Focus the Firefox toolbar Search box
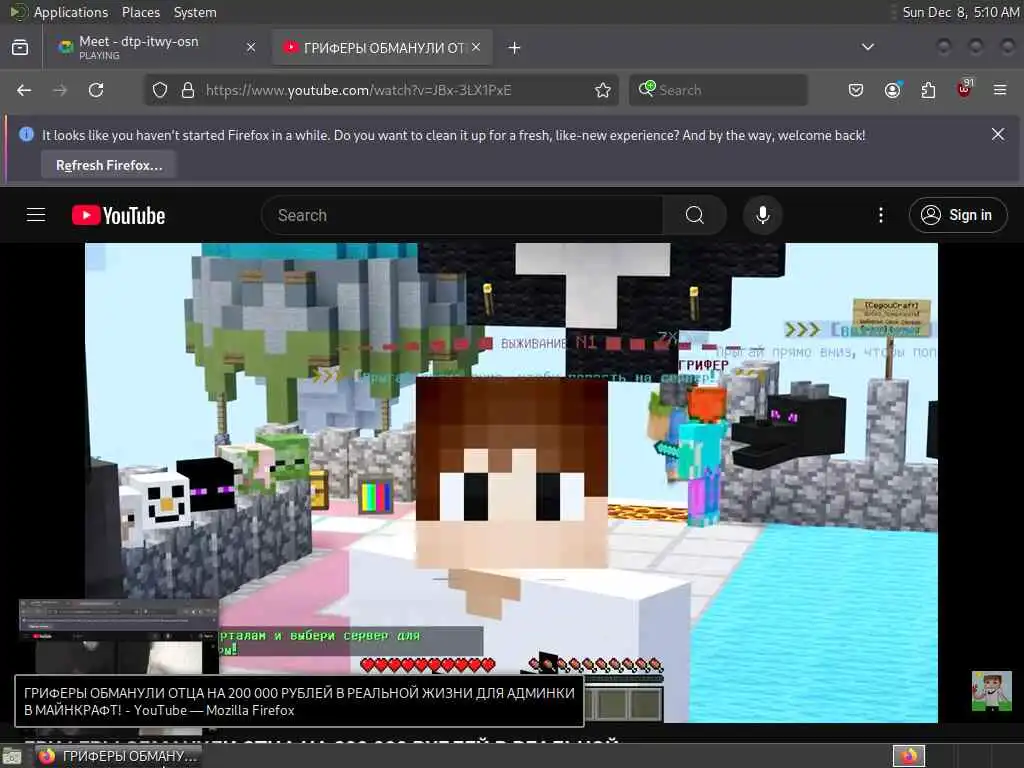Screen dimensions: 1024x768 point(718,90)
